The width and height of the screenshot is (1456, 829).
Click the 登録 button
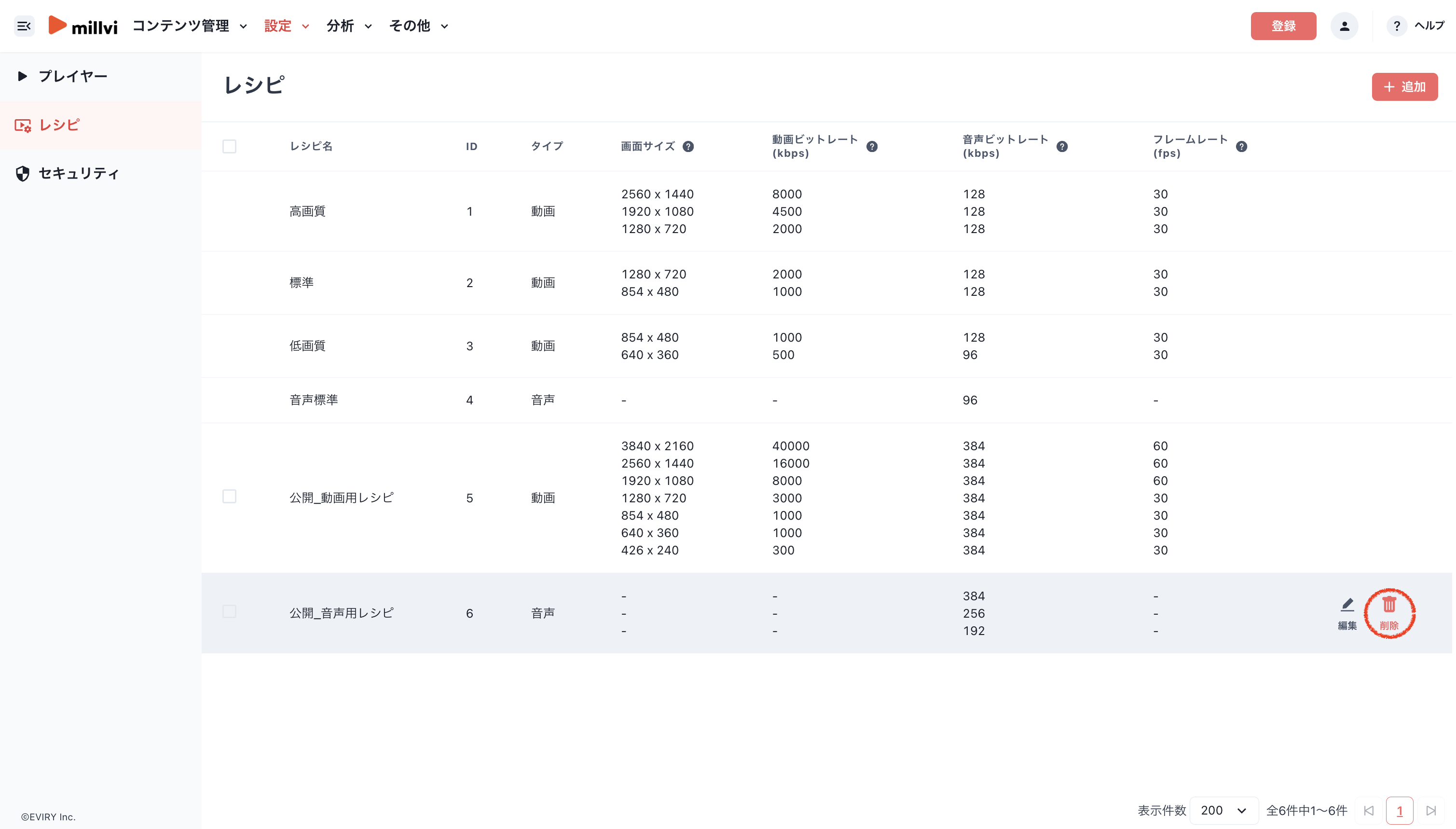1283,26
